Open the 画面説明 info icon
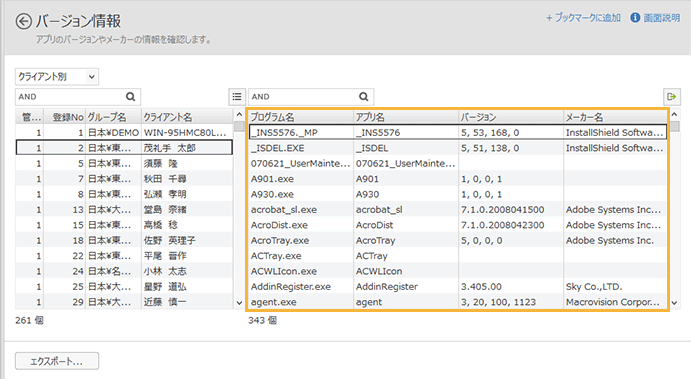 [x=635, y=18]
